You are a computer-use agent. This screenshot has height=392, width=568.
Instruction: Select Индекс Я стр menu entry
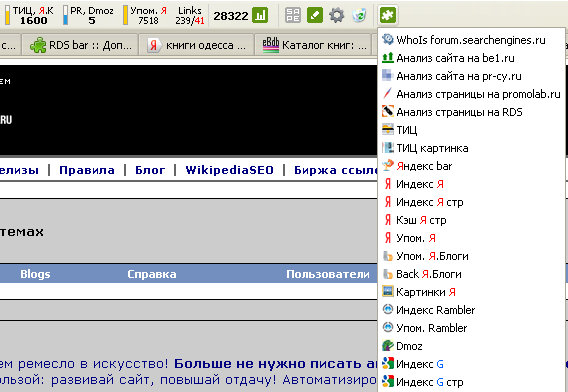(471, 202)
